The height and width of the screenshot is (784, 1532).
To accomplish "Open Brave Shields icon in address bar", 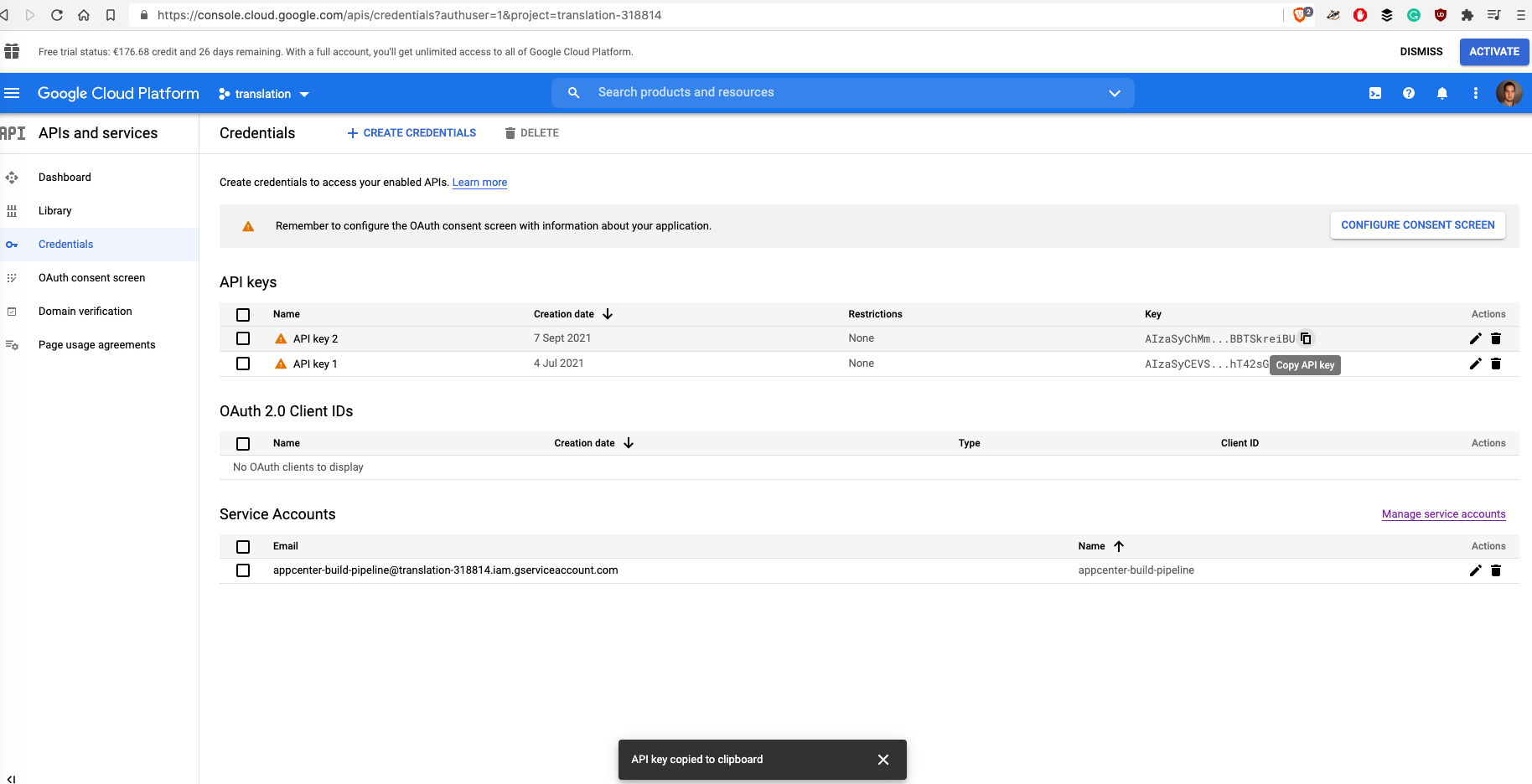I will tap(1302, 14).
